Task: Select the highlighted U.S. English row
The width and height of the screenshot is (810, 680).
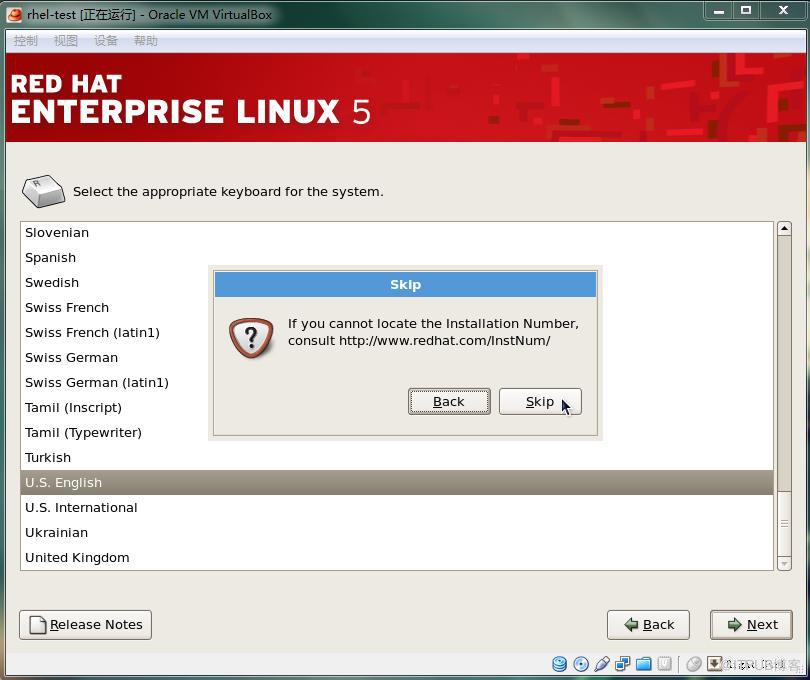Action: 396,482
